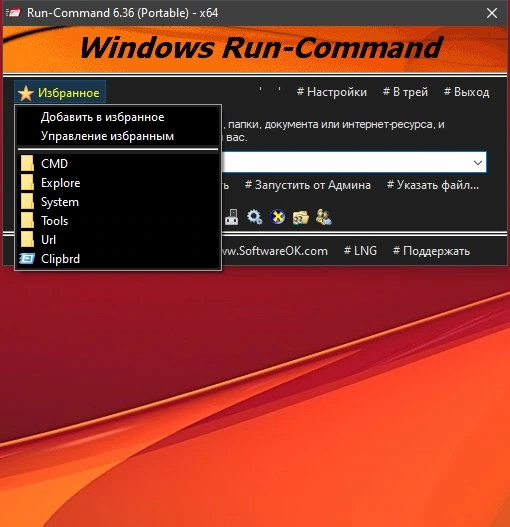Viewport: 510px width, 527px height.
Task: Click the Clipbrd blue icon
Action: click(27, 258)
